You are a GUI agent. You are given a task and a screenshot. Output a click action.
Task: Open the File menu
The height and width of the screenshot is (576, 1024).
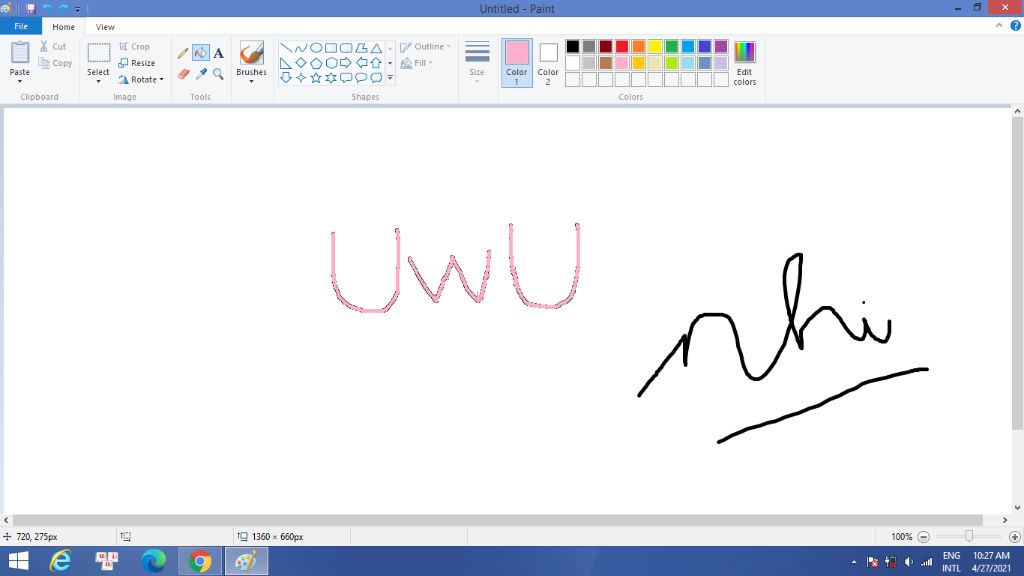21,26
